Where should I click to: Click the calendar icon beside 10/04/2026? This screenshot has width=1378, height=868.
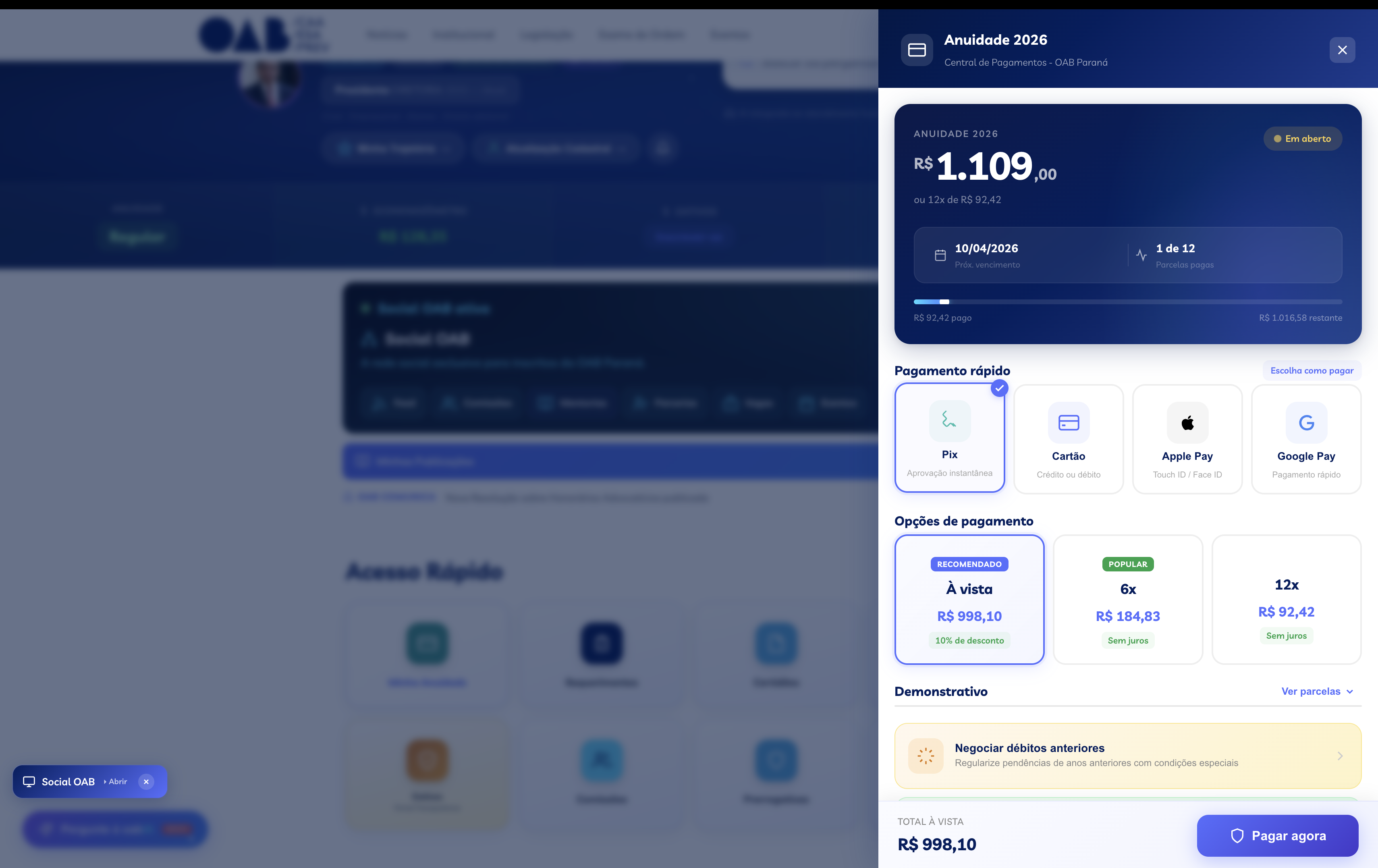(x=940, y=255)
